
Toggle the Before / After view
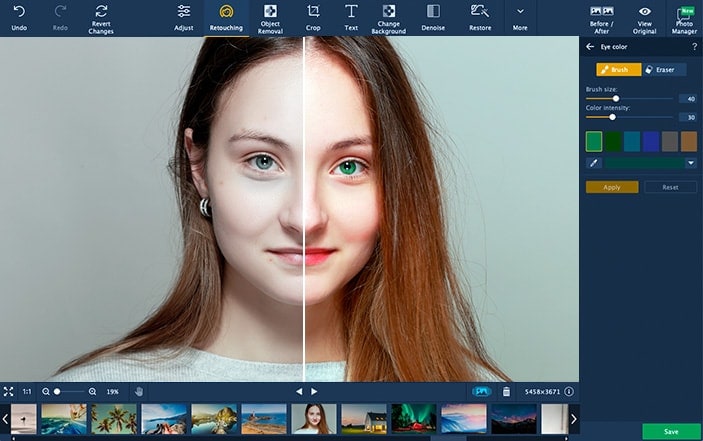[x=602, y=17]
